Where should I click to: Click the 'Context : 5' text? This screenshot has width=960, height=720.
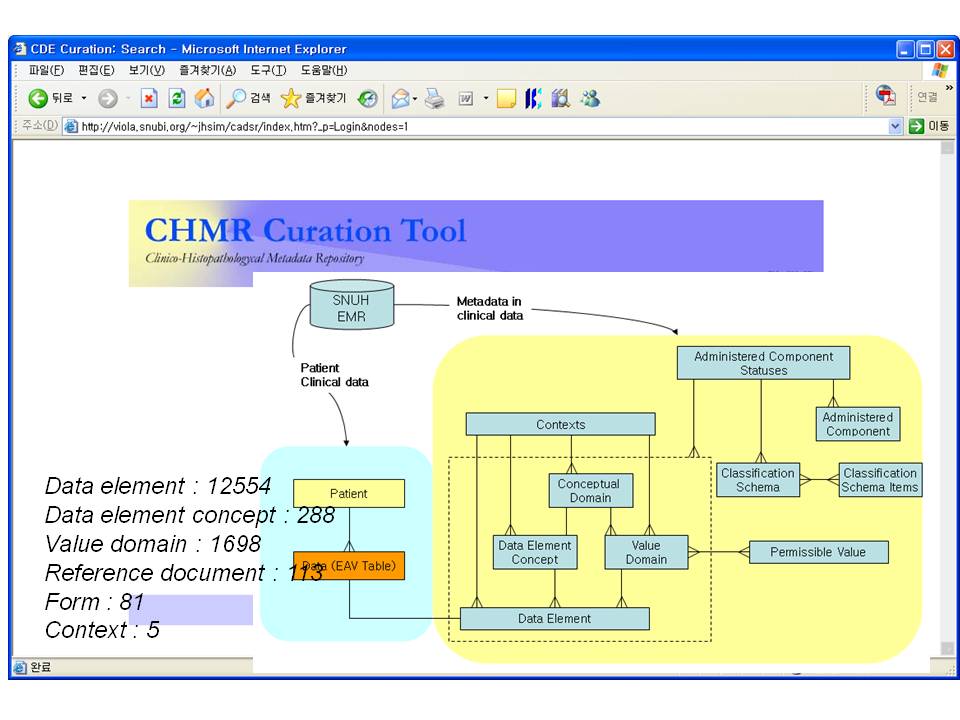[x=102, y=629]
